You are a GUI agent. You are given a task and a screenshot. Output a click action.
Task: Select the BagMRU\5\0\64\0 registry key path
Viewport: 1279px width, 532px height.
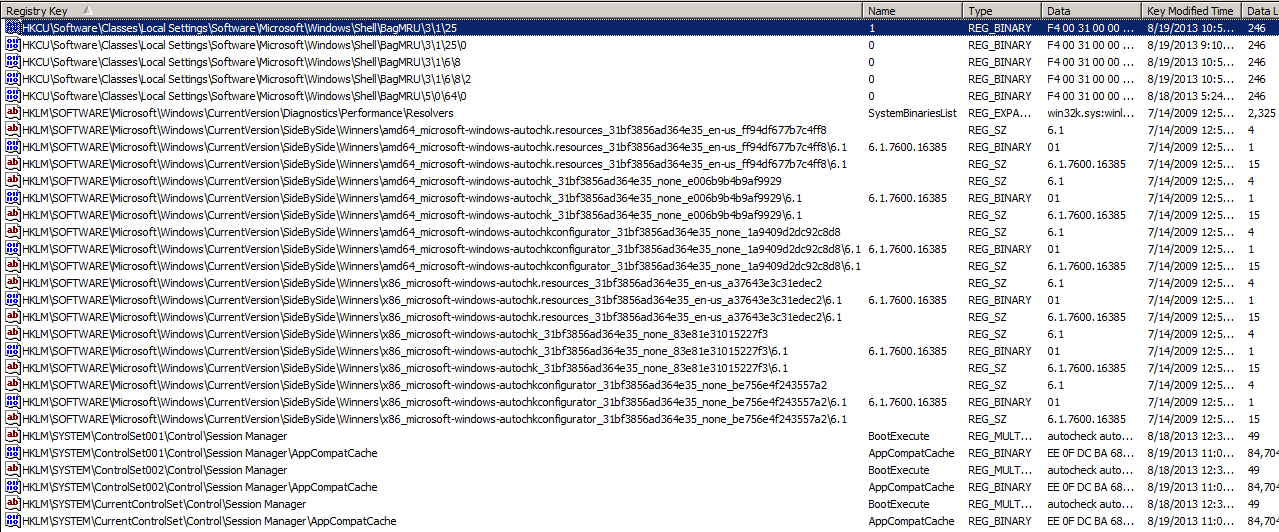coord(245,96)
